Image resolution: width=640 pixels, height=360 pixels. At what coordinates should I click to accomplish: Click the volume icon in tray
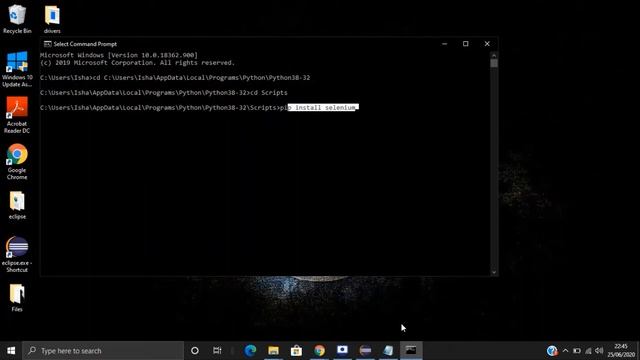click(x=599, y=351)
